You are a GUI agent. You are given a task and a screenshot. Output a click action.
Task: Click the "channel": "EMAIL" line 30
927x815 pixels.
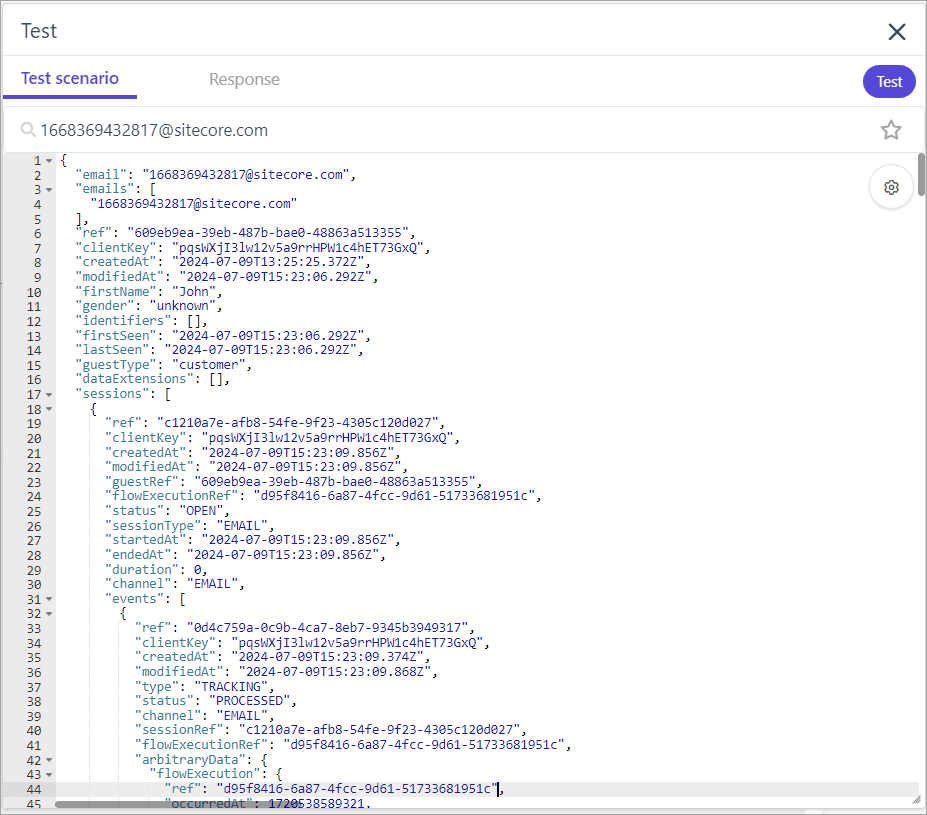[174, 584]
